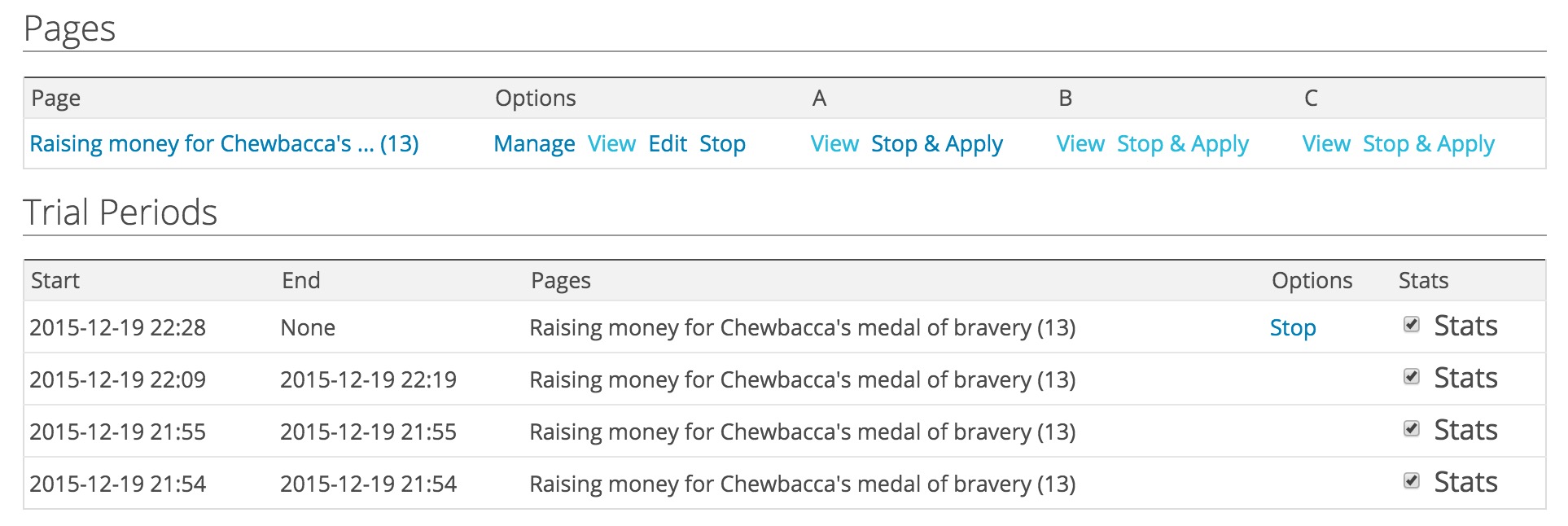Open the Raising money for Chewbacca's page link
The height and width of the screenshot is (526, 1568).
point(224,144)
